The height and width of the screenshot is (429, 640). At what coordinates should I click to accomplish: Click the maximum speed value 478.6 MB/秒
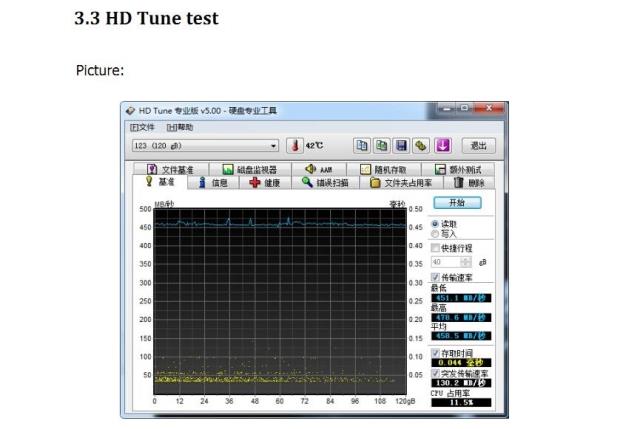point(461,317)
